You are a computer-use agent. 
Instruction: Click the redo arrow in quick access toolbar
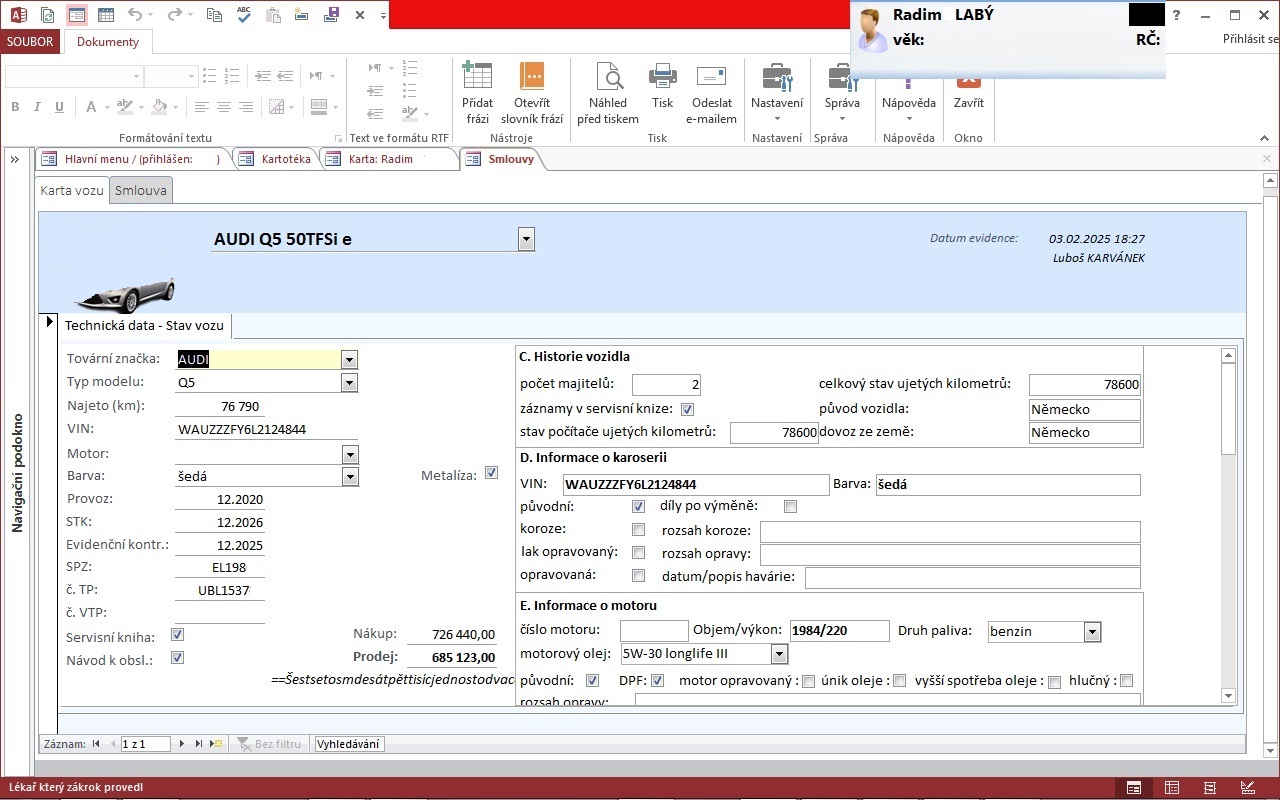coord(174,15)
